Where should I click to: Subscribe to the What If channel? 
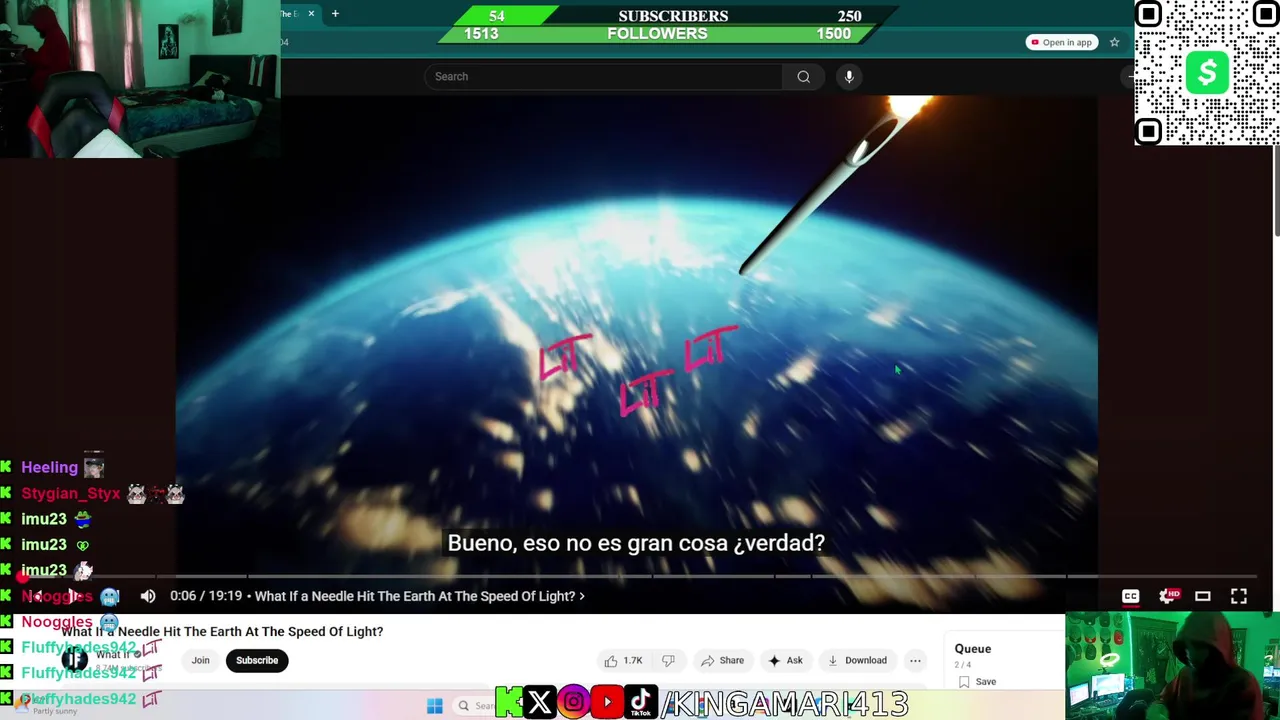(x=257, y=660)
